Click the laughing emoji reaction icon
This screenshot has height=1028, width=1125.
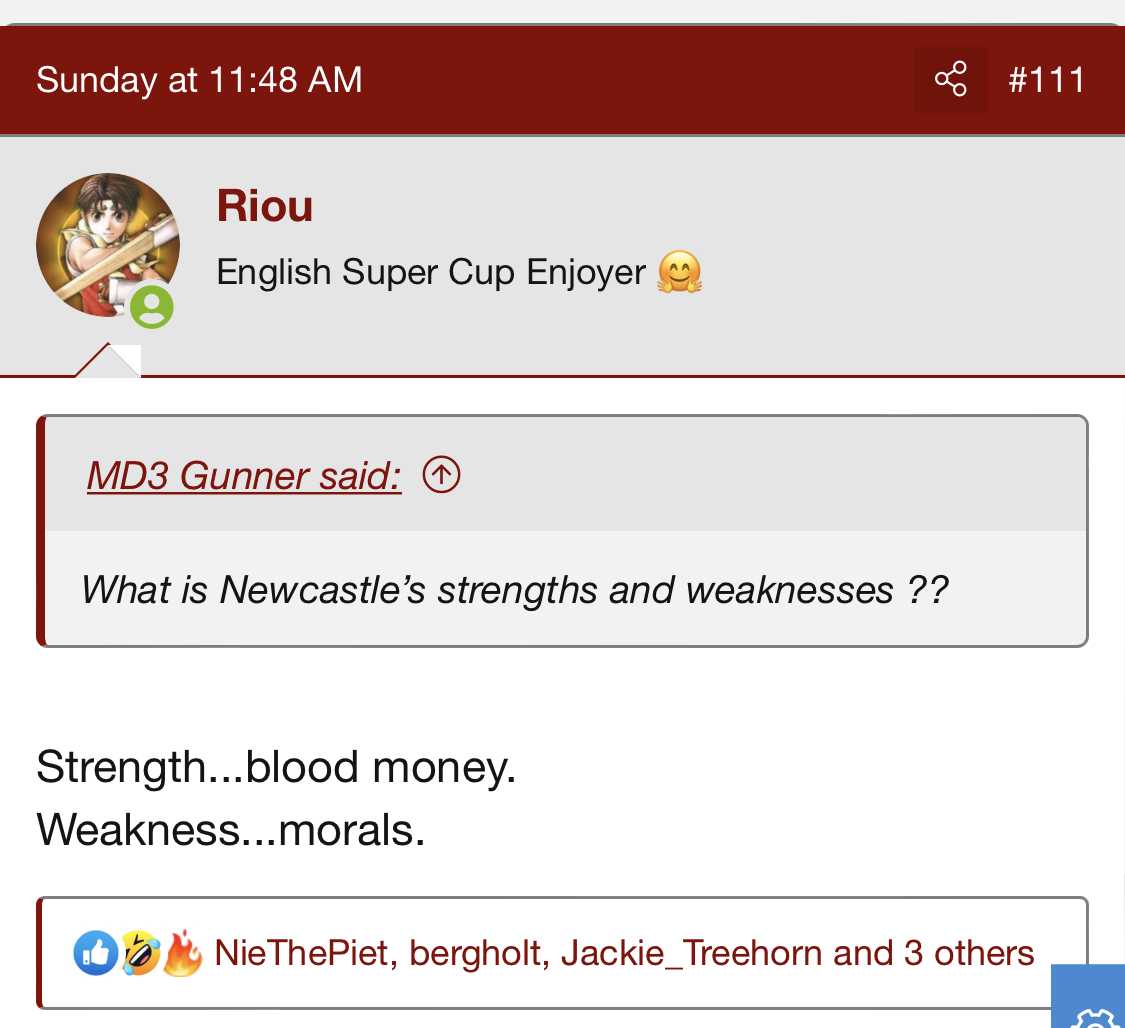[x=139, y=953]
